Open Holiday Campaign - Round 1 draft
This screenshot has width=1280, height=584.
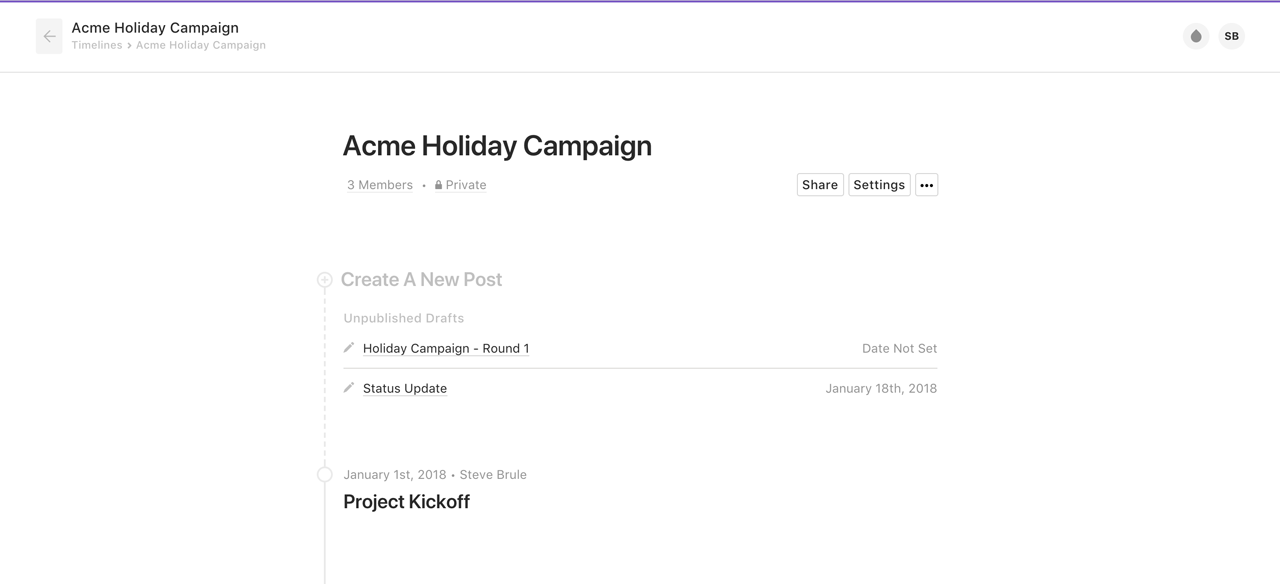446,348
